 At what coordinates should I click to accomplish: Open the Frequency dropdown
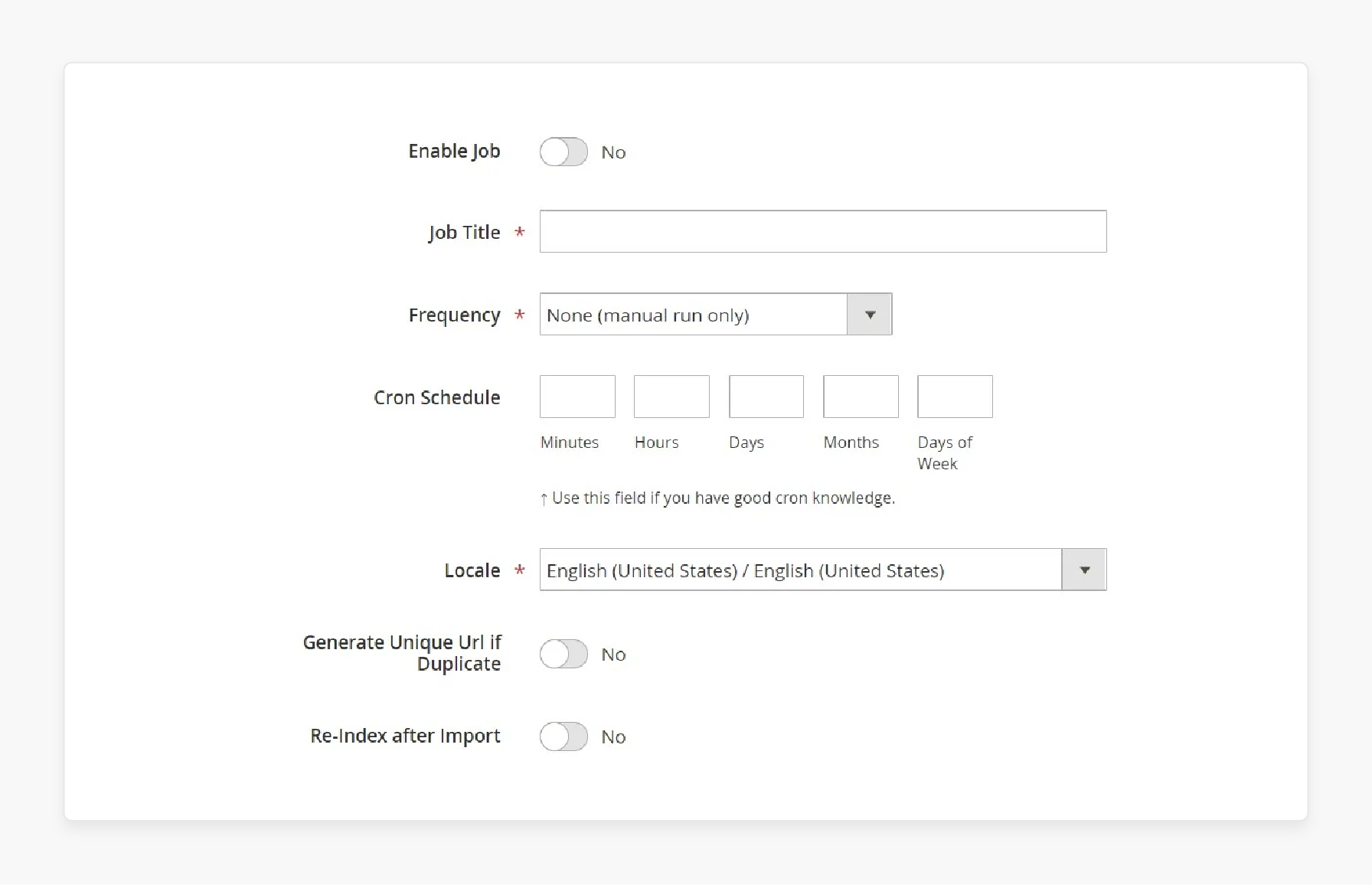[716, 314]
